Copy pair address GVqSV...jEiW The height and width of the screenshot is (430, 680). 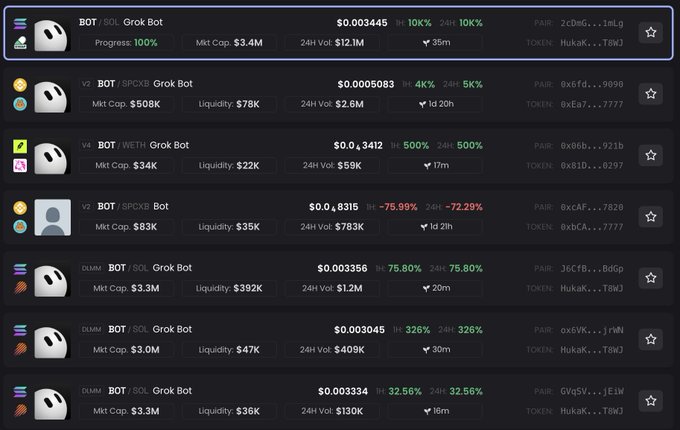pyautogui.click(x=592, y=391)
